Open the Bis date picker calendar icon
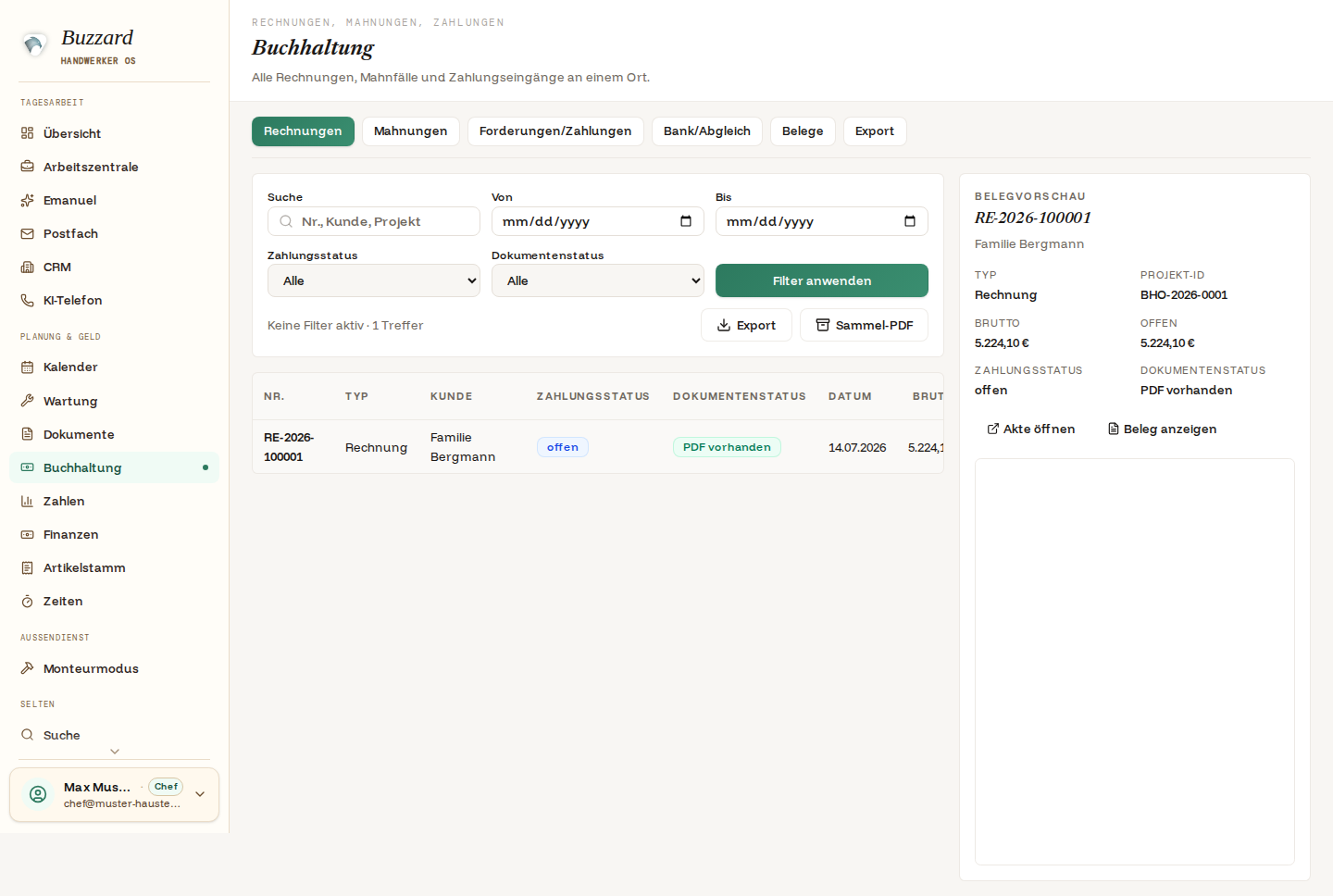The width and height of the screenshot is (1333, 896). coord(910,221)
